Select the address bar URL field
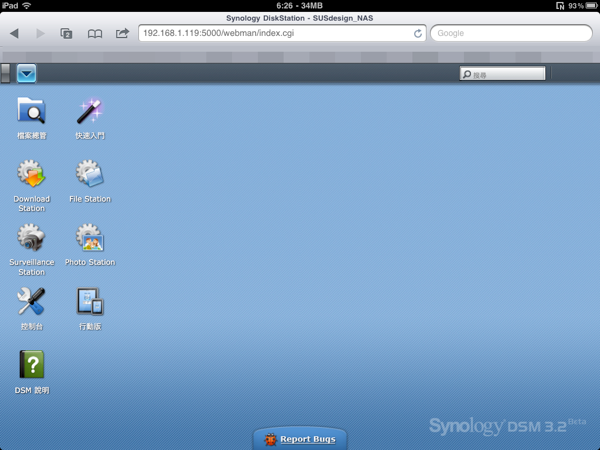The image size is (600, 450). pos(282,33)
